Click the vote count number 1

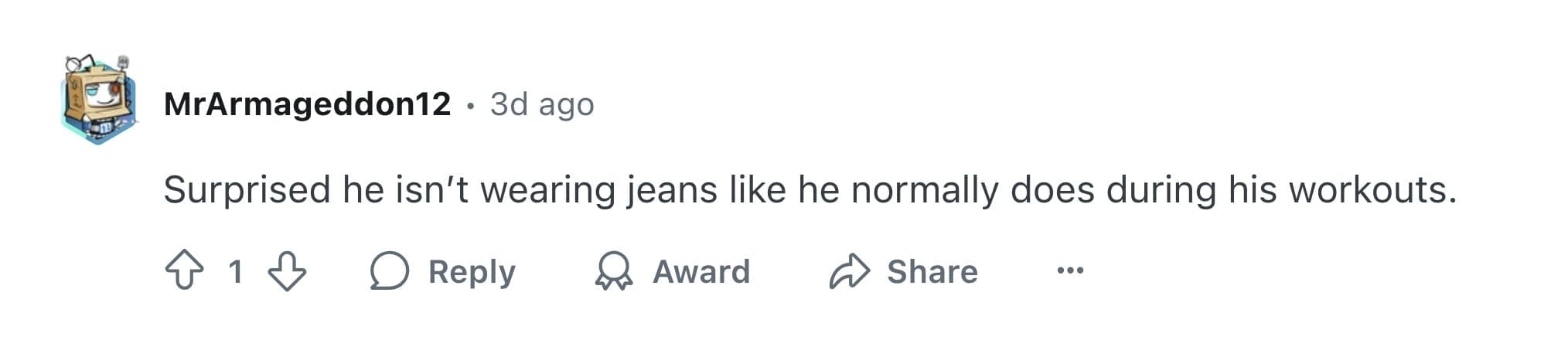[236, 271]
